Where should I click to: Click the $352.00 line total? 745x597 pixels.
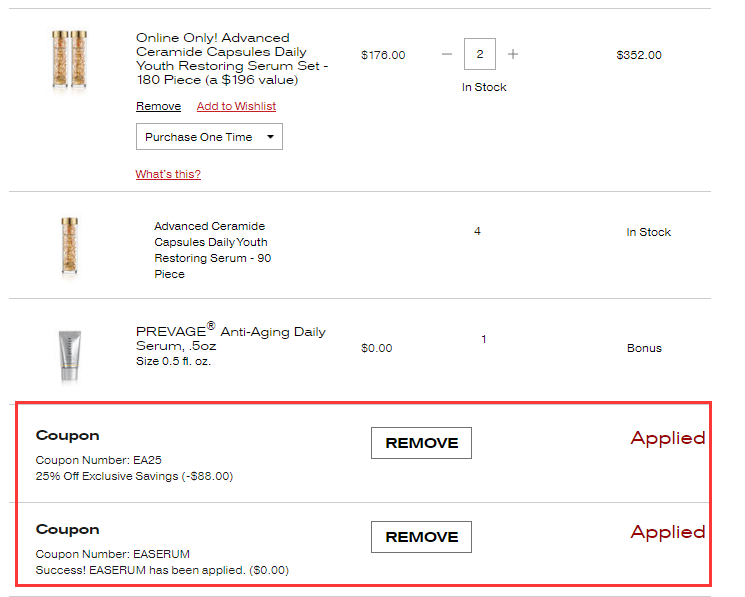click(639, 55)
